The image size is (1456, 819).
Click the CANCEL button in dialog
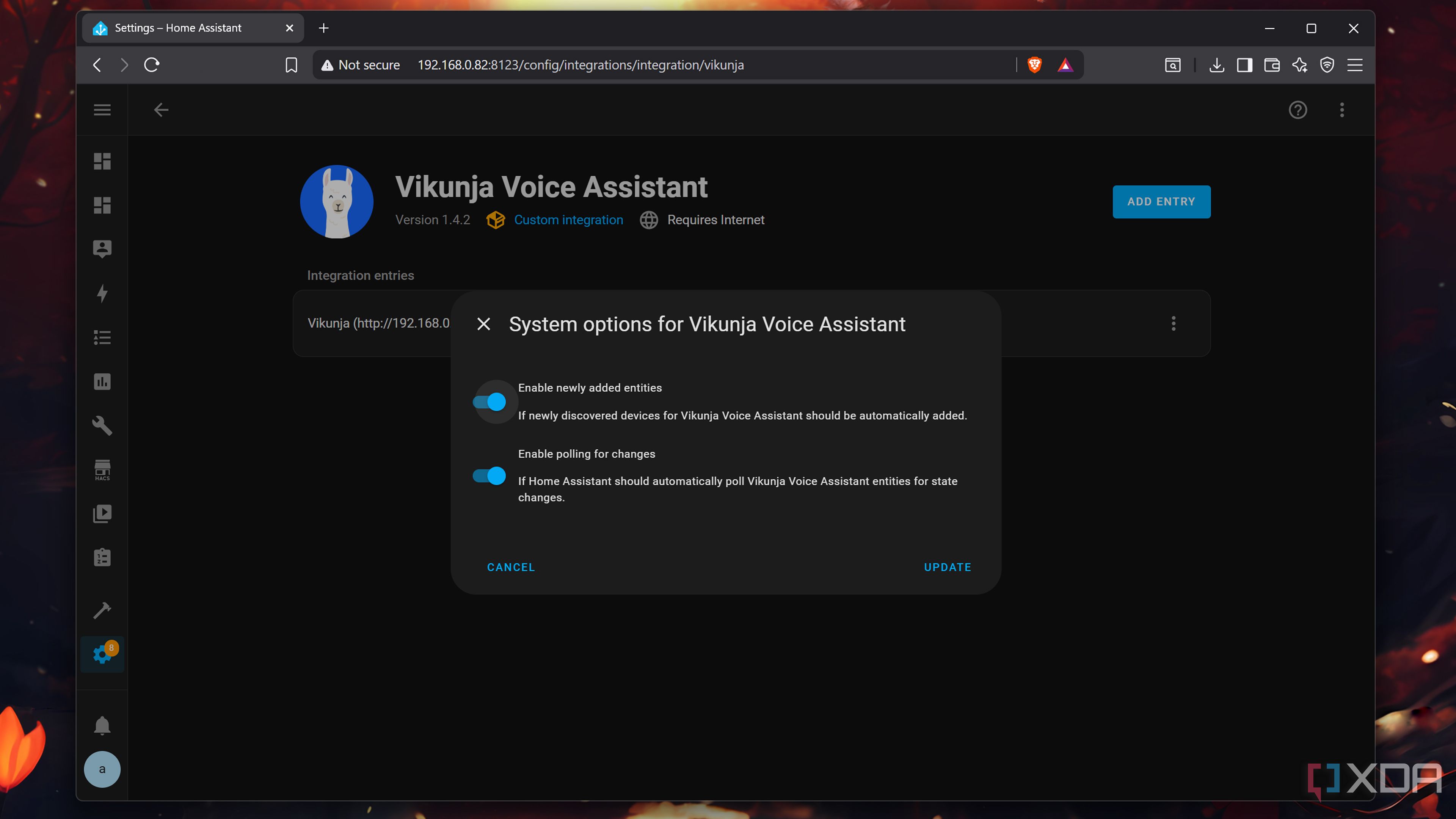point(511,567)
